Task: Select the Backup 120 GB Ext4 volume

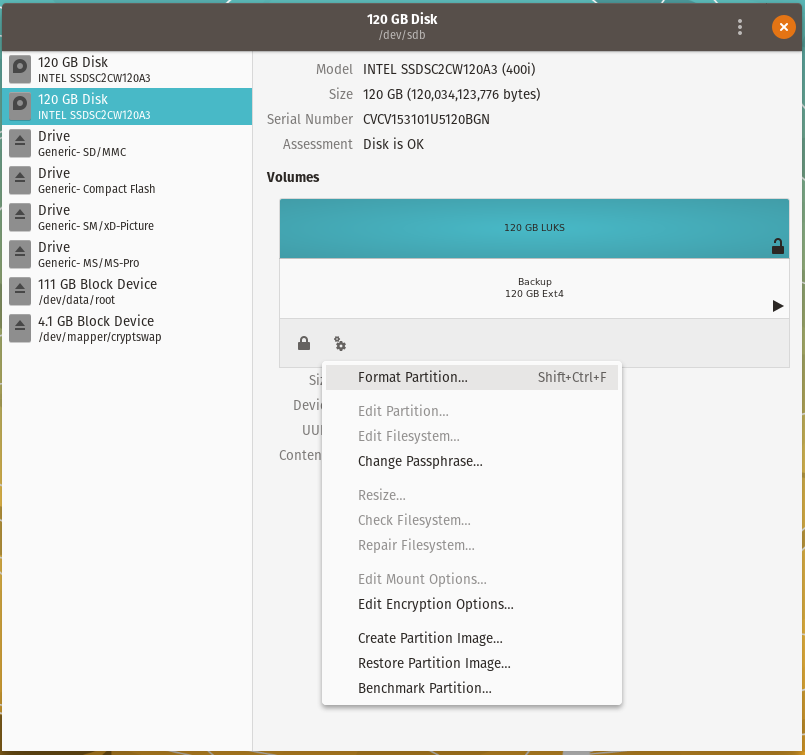Action: click(533, 288)
